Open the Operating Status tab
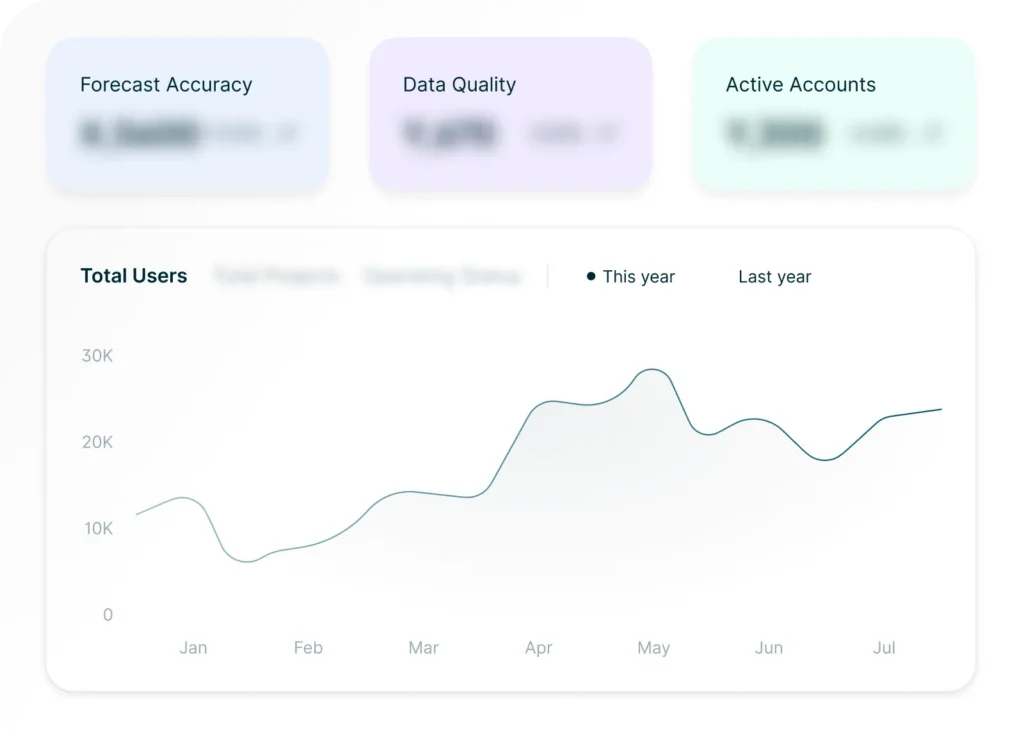1024x751 pixels. (443, 276)
